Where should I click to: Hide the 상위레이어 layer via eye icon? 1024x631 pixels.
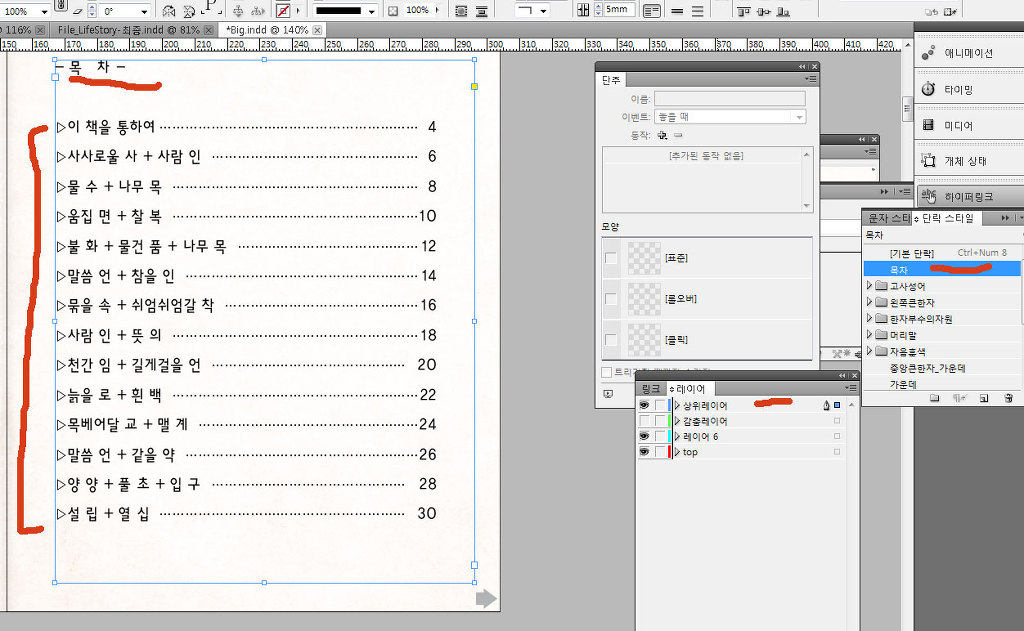coord(644,405)
